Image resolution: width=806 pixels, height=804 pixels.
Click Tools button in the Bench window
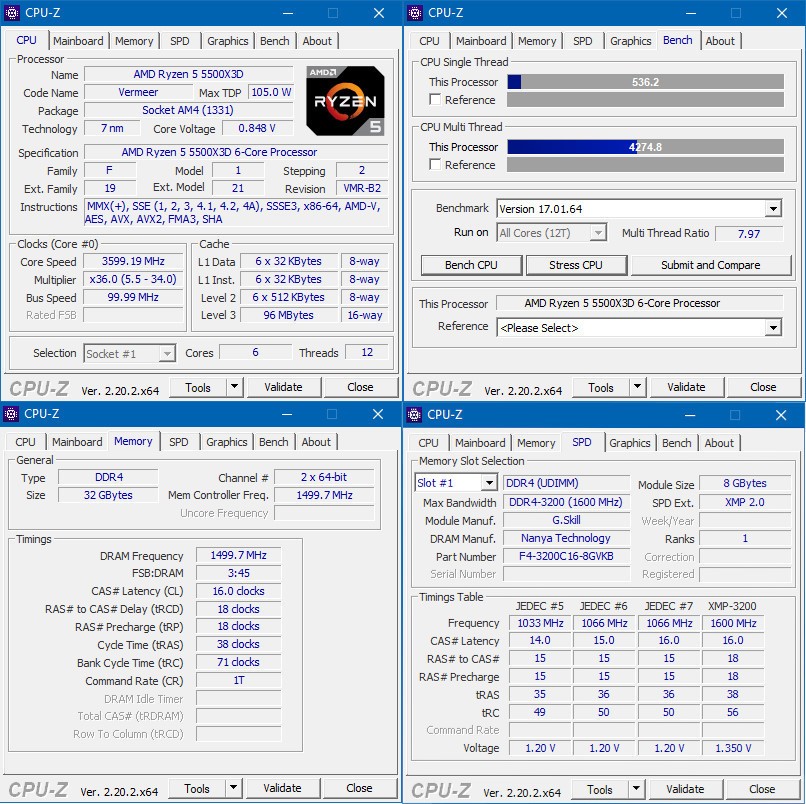click(x=600, y=387)
